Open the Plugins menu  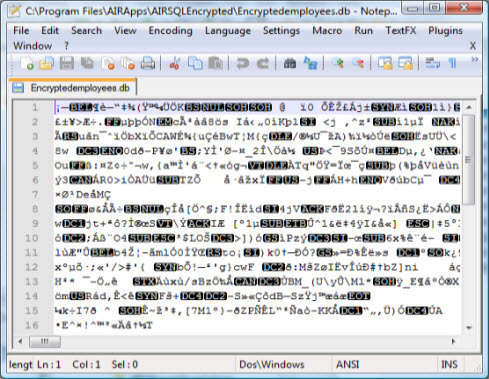click(x=445, y=31)
